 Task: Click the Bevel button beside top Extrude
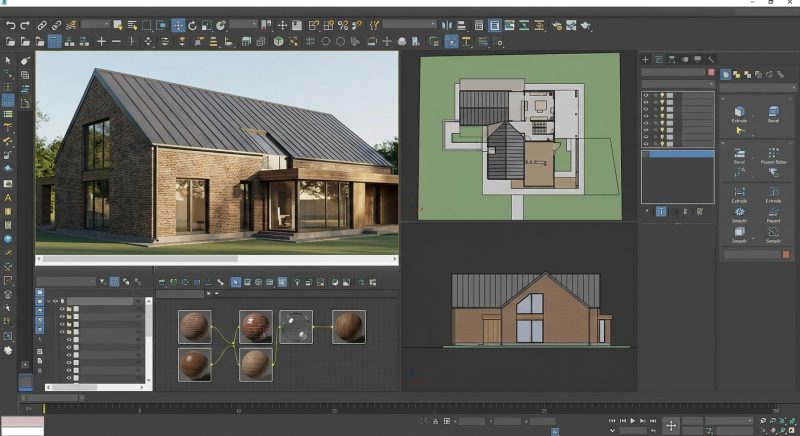pyautogui.click(x=773, y=114)
